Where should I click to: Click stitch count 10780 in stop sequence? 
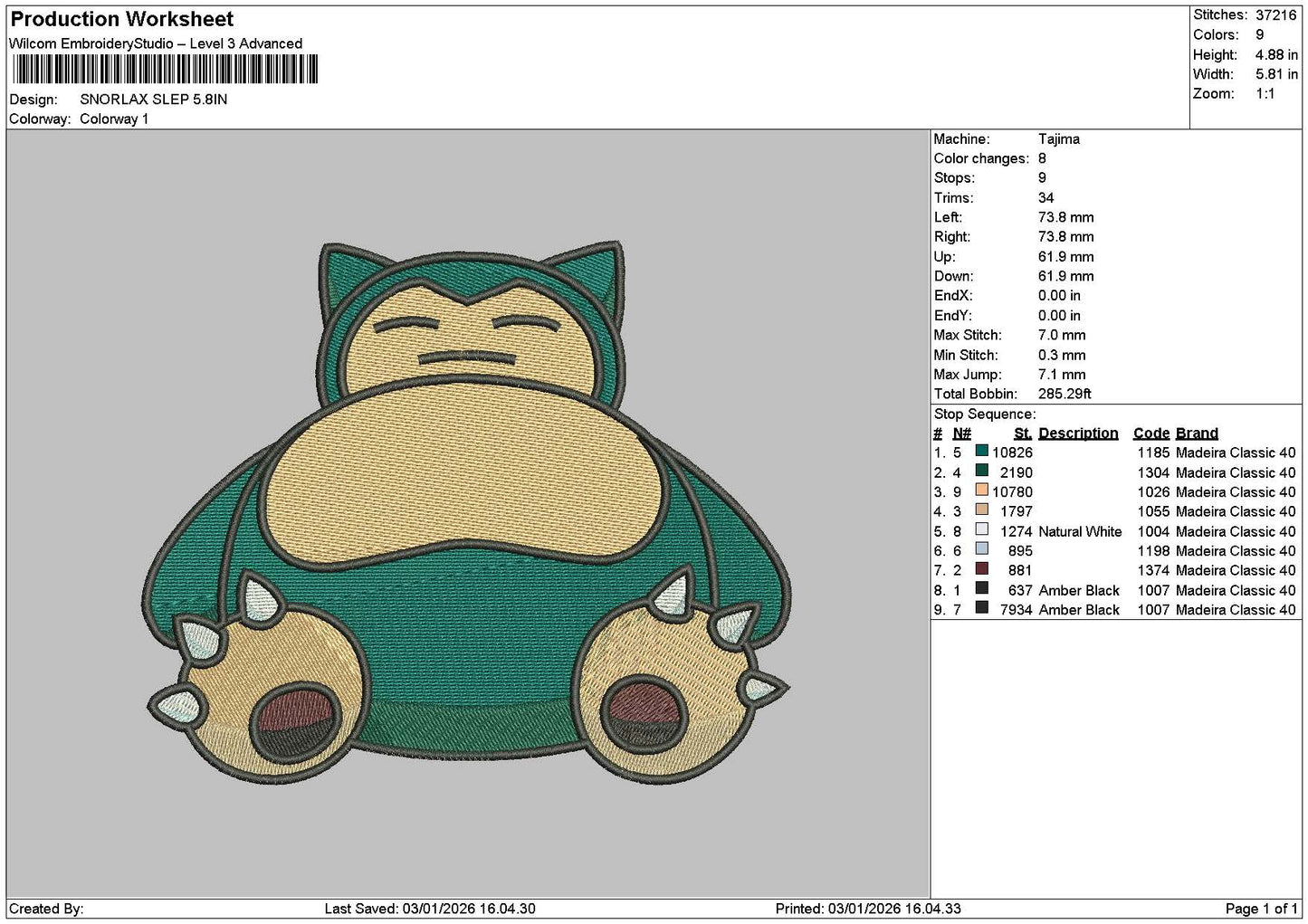point(1012,492)
